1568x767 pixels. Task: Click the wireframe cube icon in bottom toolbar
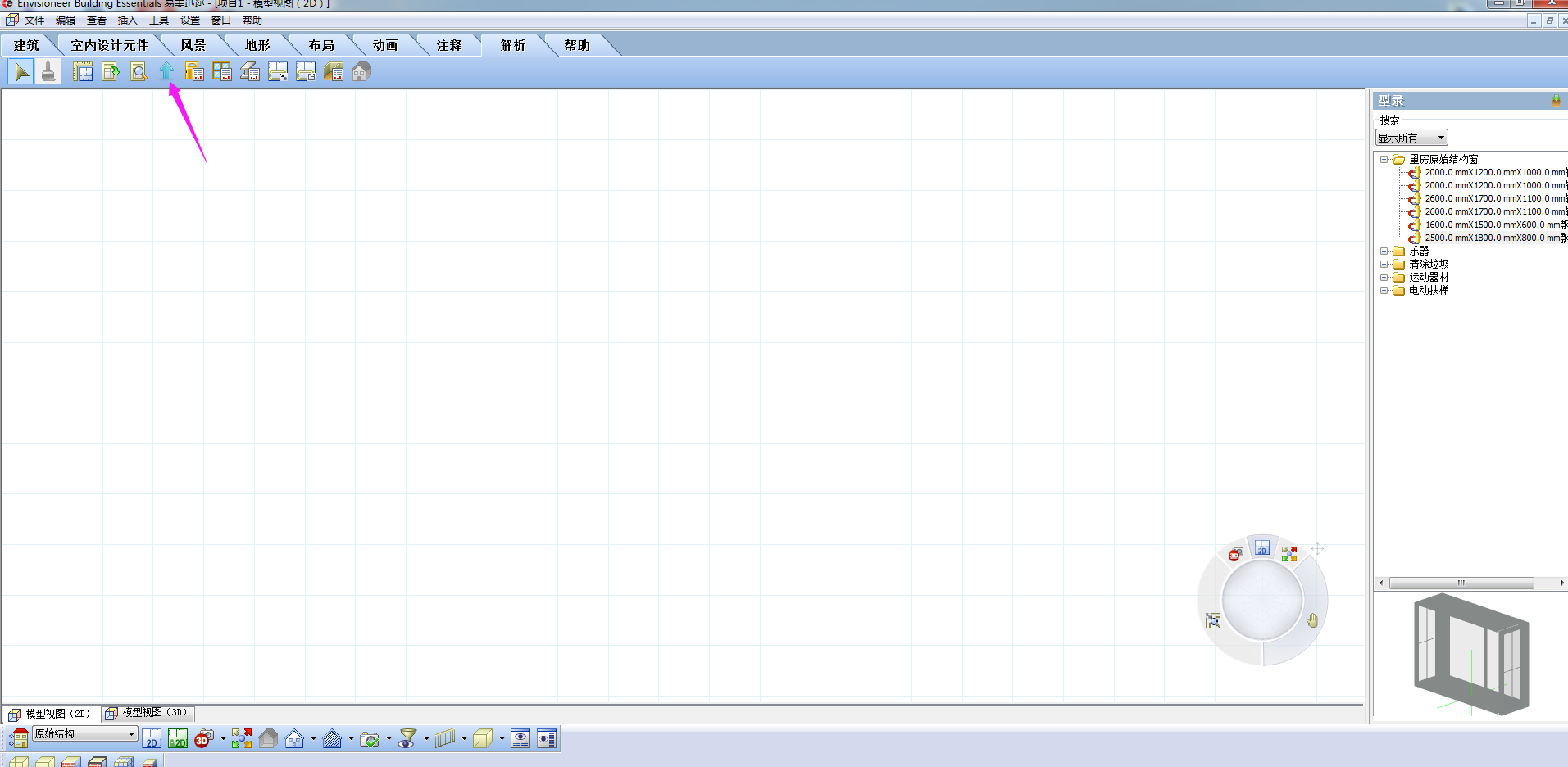483,739
